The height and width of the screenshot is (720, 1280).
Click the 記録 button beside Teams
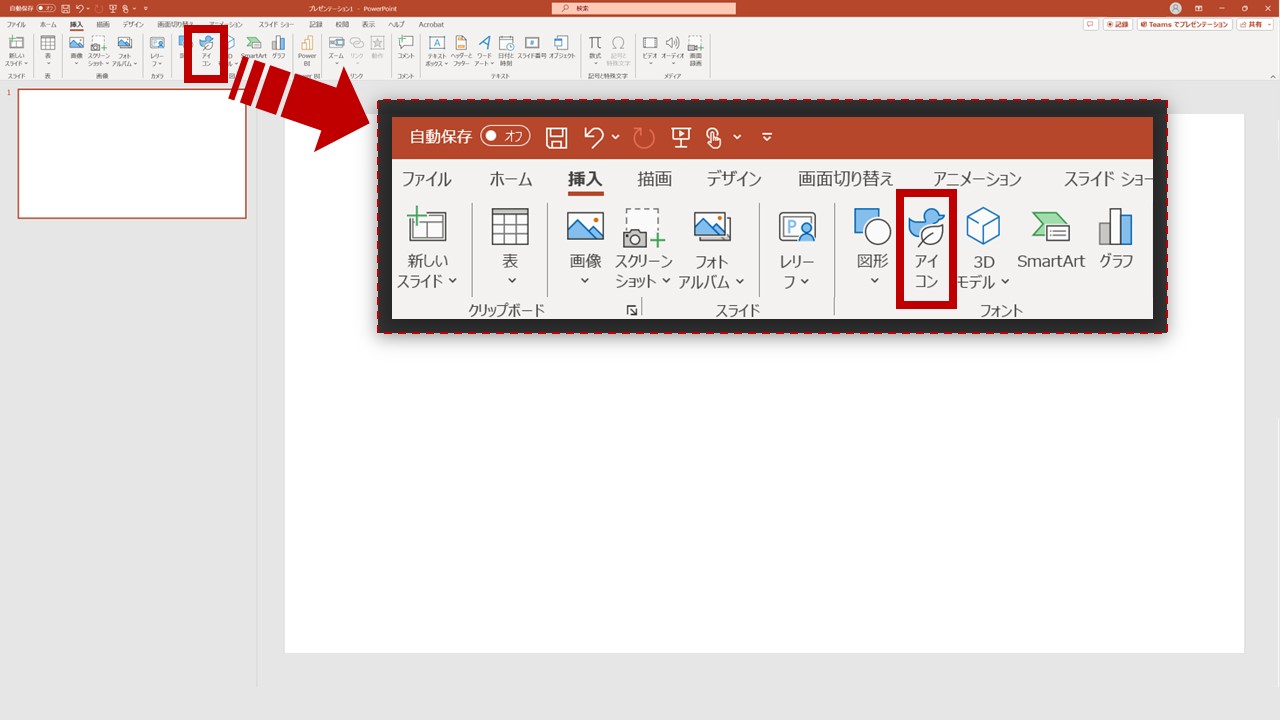click(x=1118, y=24)
